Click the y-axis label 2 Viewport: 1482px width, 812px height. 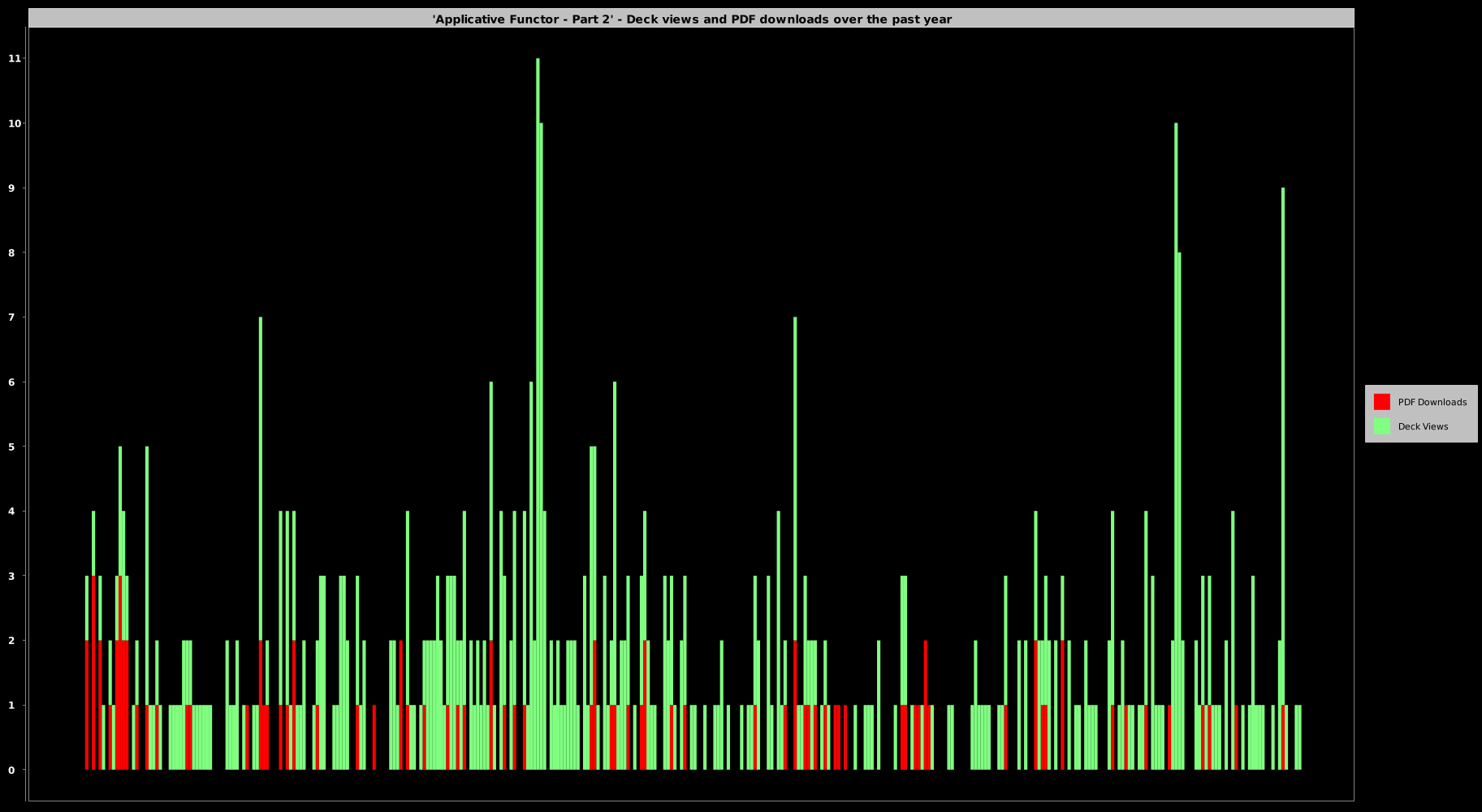[11, 641]
